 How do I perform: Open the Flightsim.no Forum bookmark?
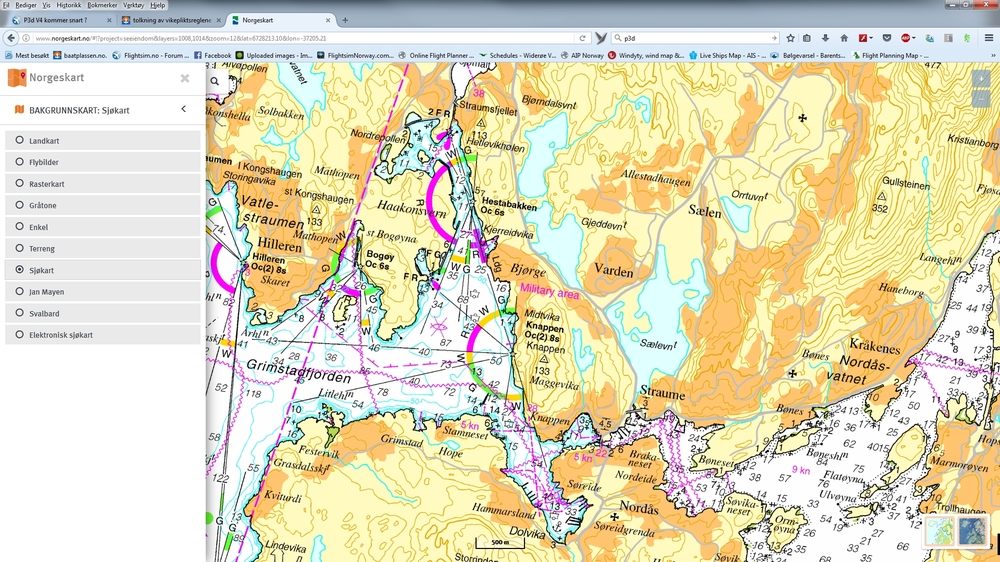[x=151, y=55]
